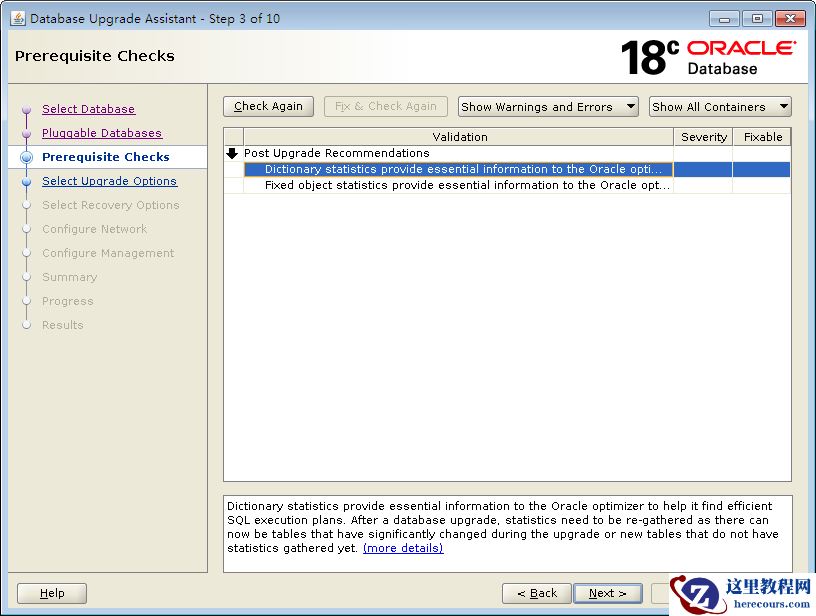This screenshot has height=616, width=816.
Task: Click the Validation column header
Action: pyautogui.click(x=459, y=137)
